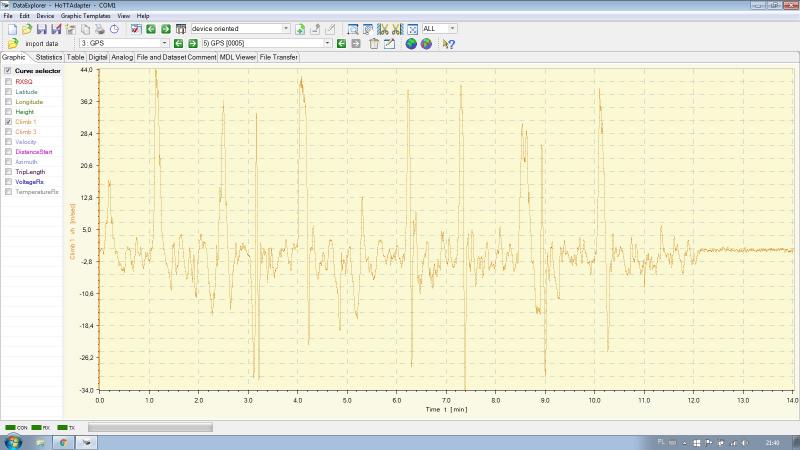This screenshot has height=450, width=800.
Task: Open the Graphic Templates menu
Action: tap(86, 17)
